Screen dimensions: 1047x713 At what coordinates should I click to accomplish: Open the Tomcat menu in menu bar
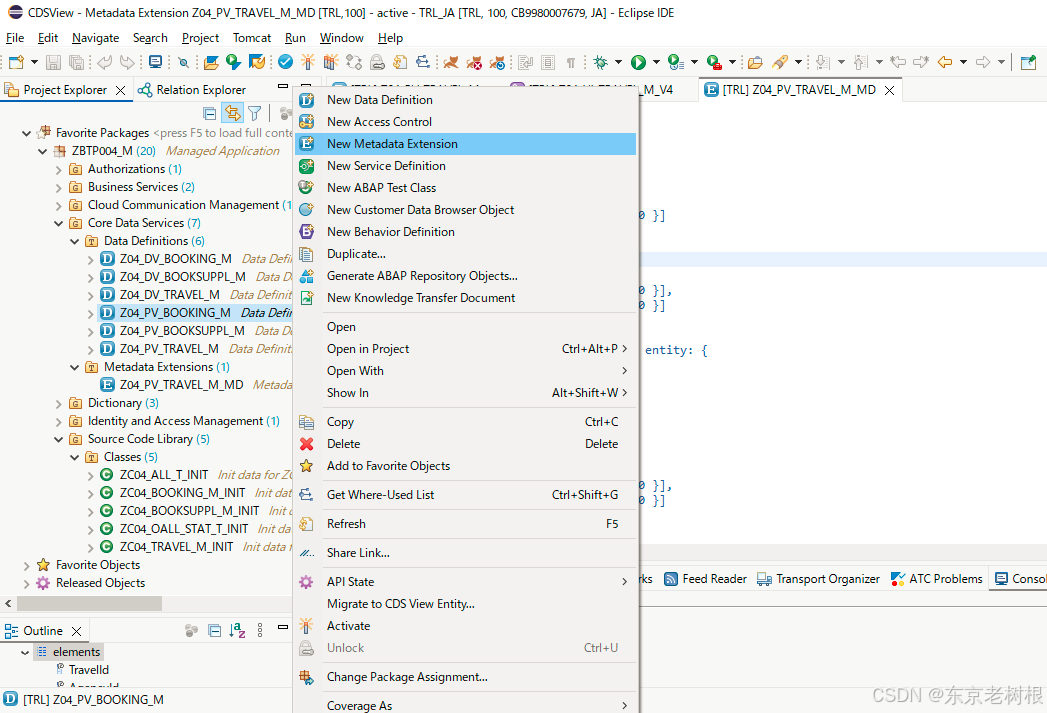(252, 38)
